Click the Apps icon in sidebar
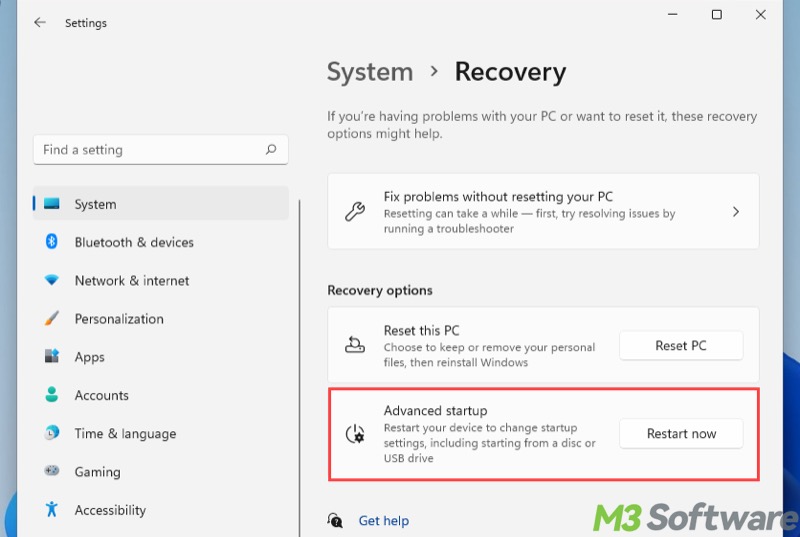This screenshot has width=800, height=537. (52, 357)
